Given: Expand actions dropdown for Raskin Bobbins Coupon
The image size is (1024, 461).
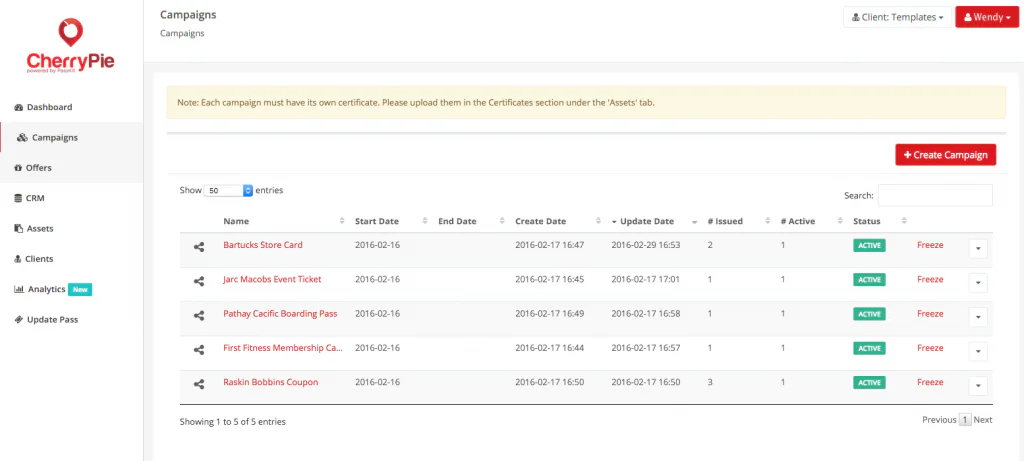Looking at the screenshot, I should click(978, 386).
